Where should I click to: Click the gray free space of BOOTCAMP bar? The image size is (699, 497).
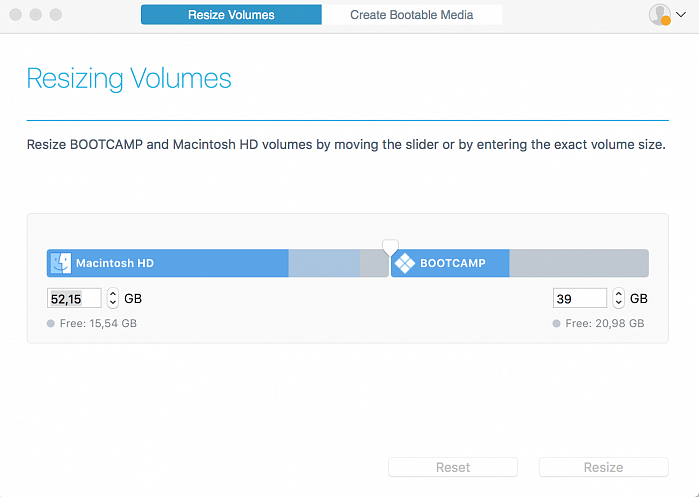tap(579, 263)
